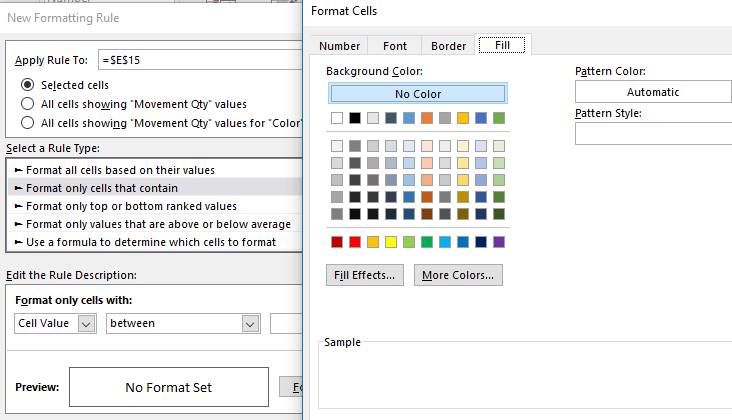Switch to the Number tab
Image resolution: width=732 pixels, height=420 pixels.
(x=339, y=46)
